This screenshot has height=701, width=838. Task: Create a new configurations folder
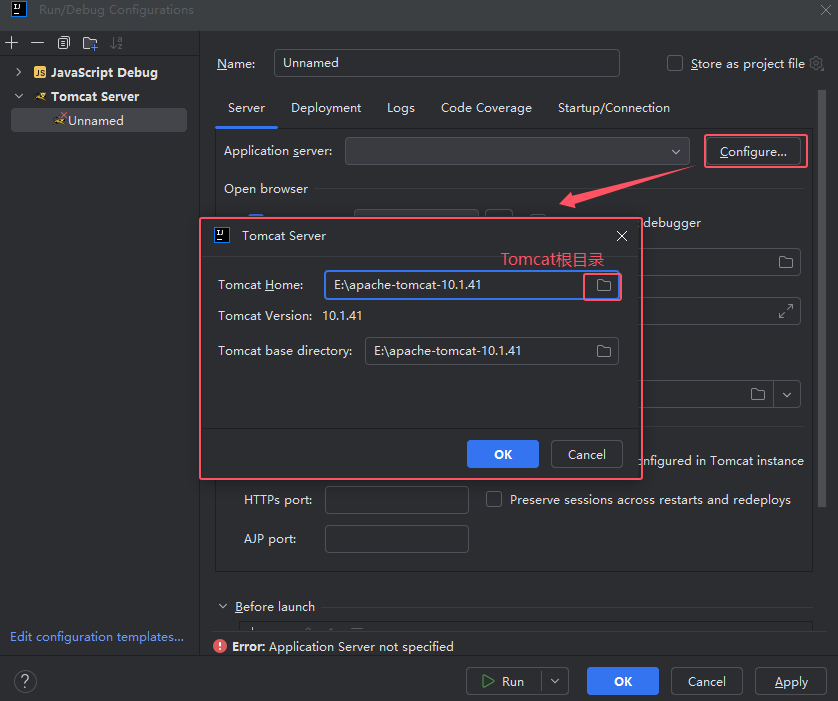point(90,43)
